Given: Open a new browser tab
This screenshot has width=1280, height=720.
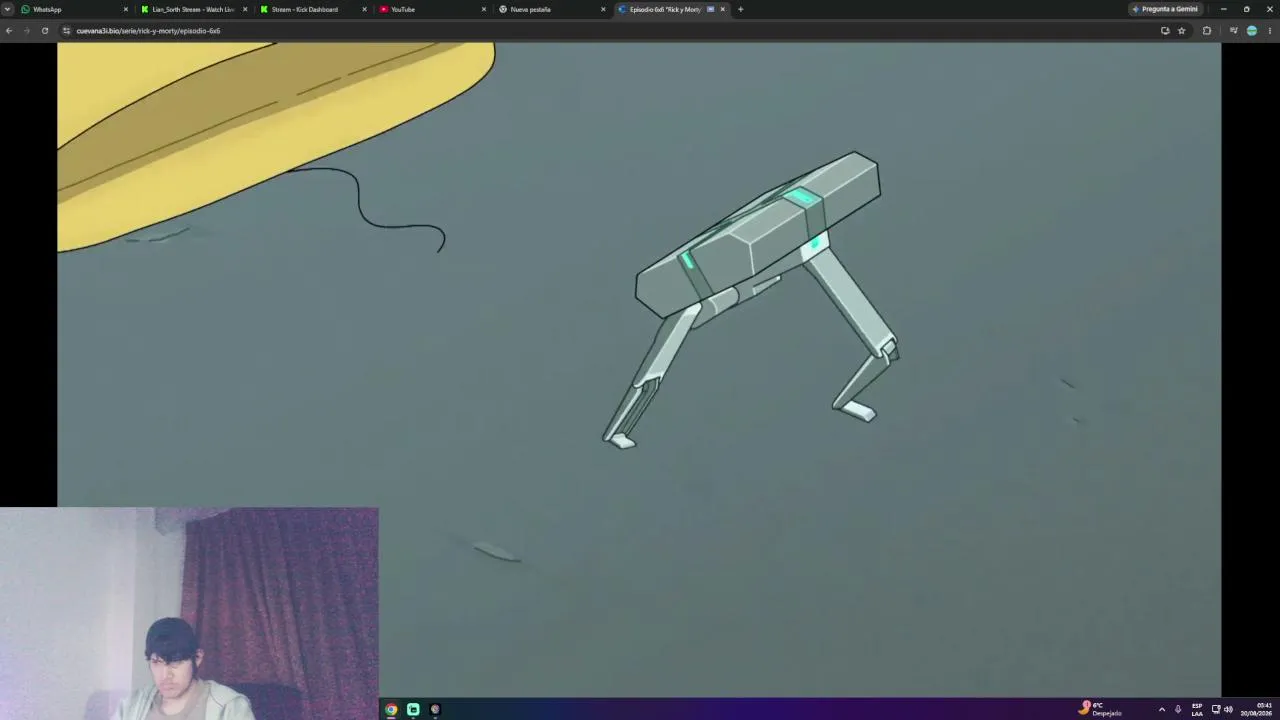Looking at the screenshot, I should click(x=740, y=9).
